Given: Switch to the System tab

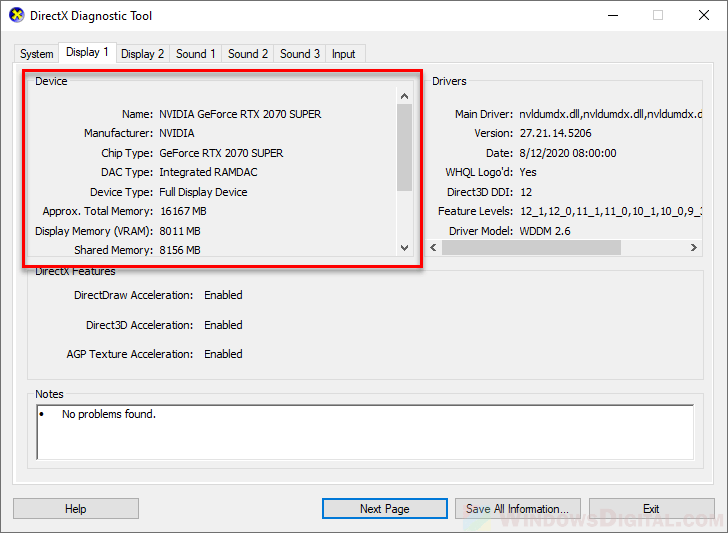Looking at the screenshot, I should tap(37, 54).
